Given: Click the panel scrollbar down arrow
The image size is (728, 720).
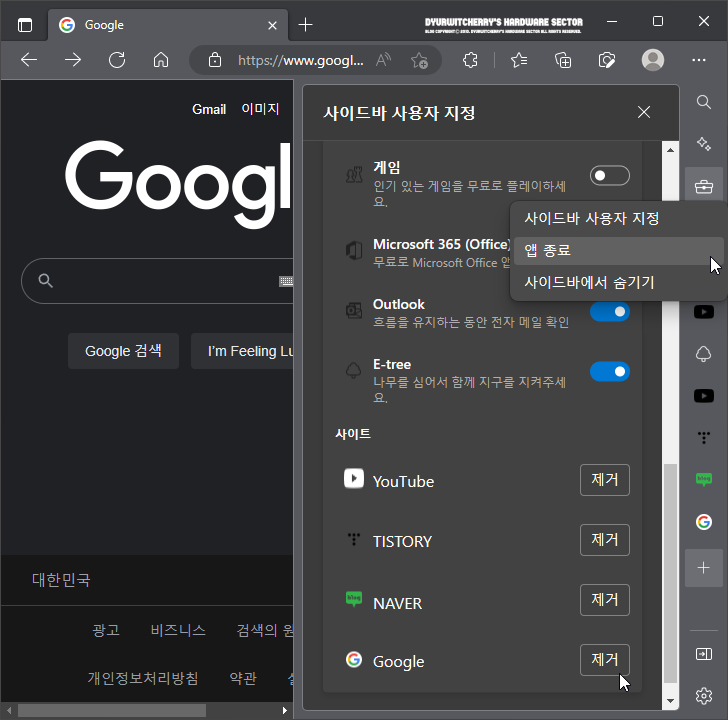Looking at the screenshot, I should [670, 701].
